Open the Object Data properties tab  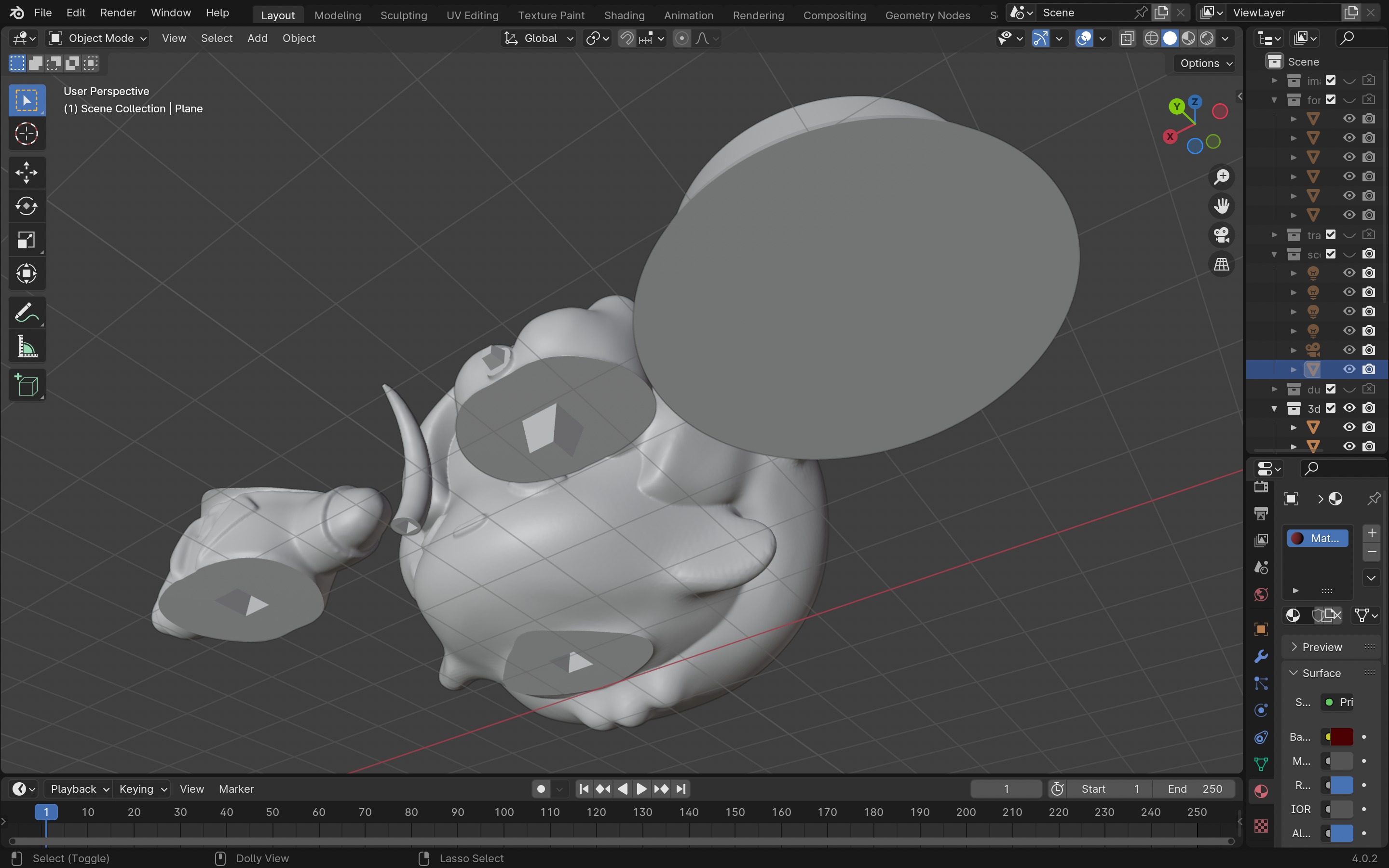tap(1261, 764)
